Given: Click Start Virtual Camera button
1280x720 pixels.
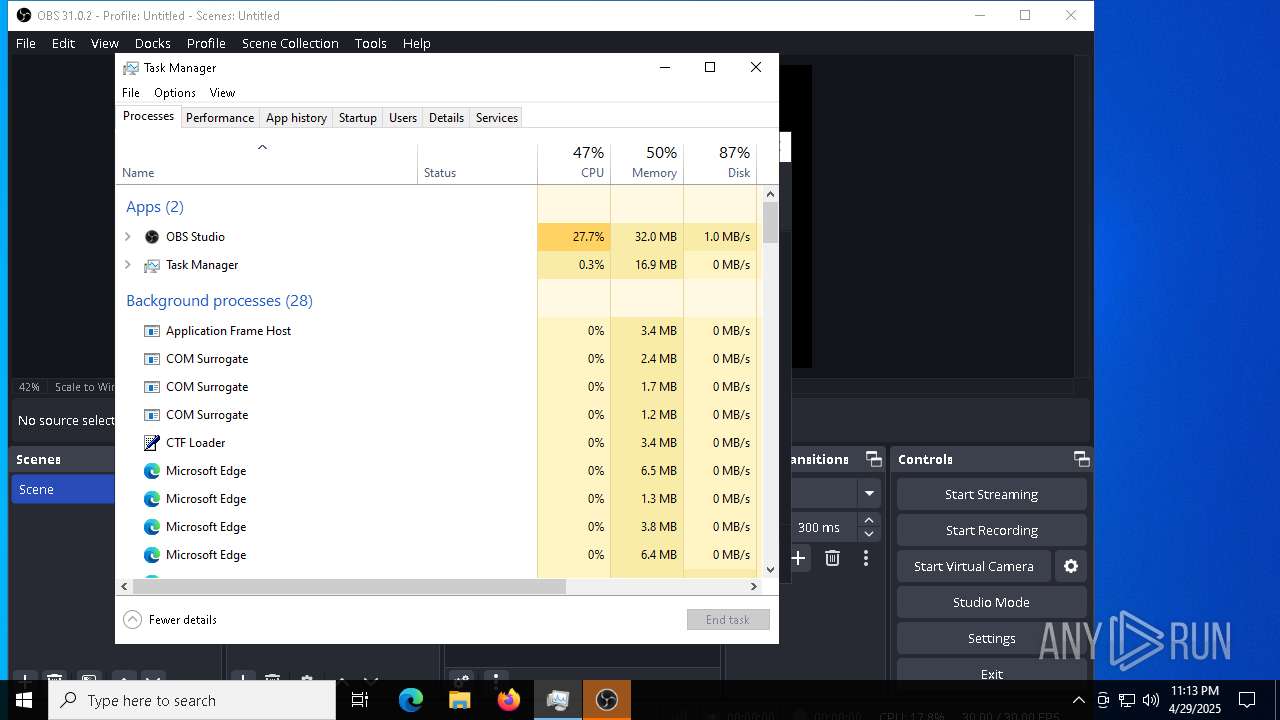Looking at the screenshot, I should point(974,566).
